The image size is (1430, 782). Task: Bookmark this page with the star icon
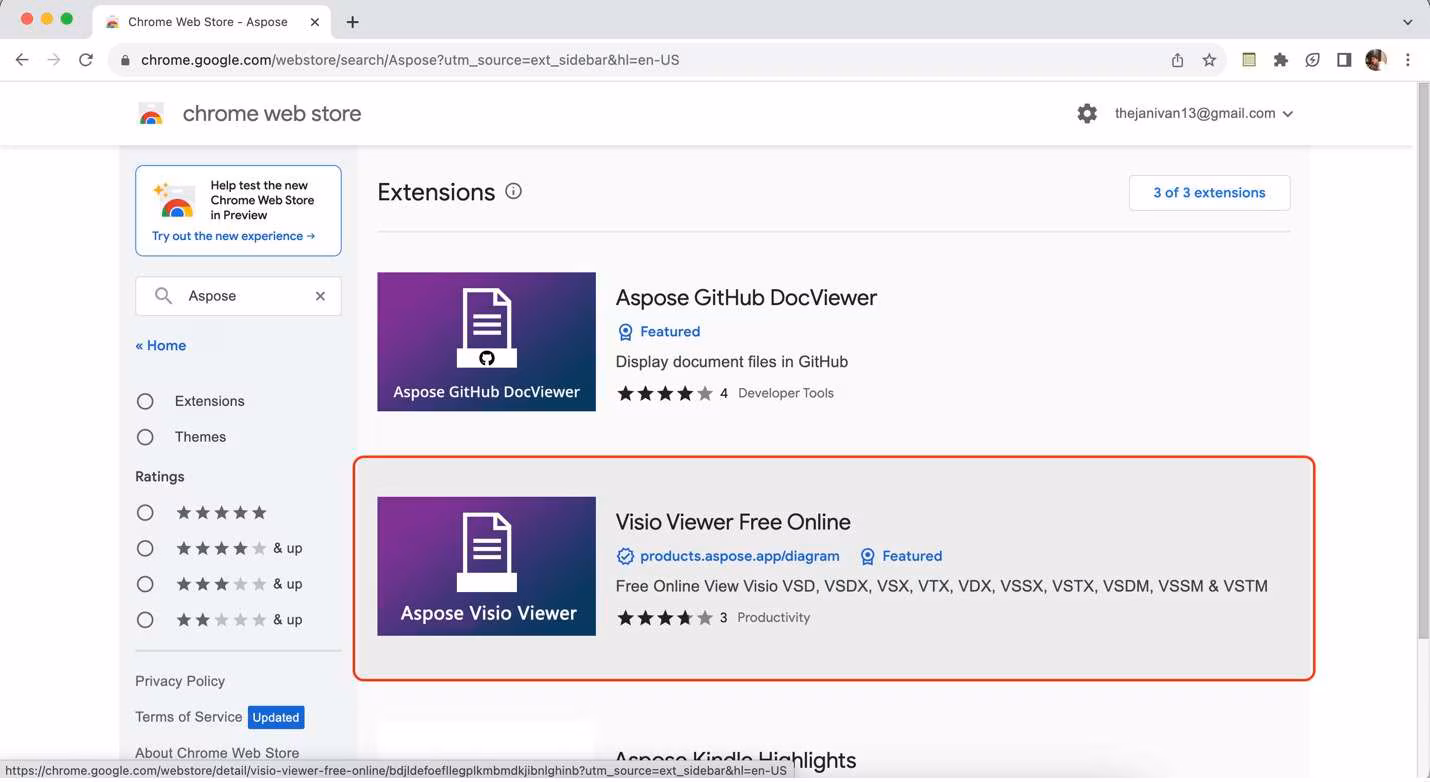coord(1209,60)
